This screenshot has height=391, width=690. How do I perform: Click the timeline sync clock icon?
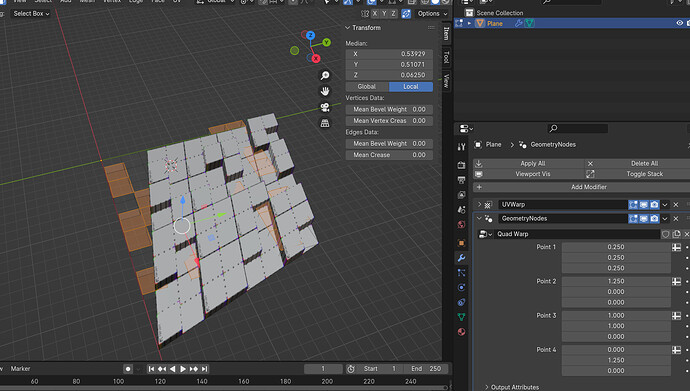[351, 369]
